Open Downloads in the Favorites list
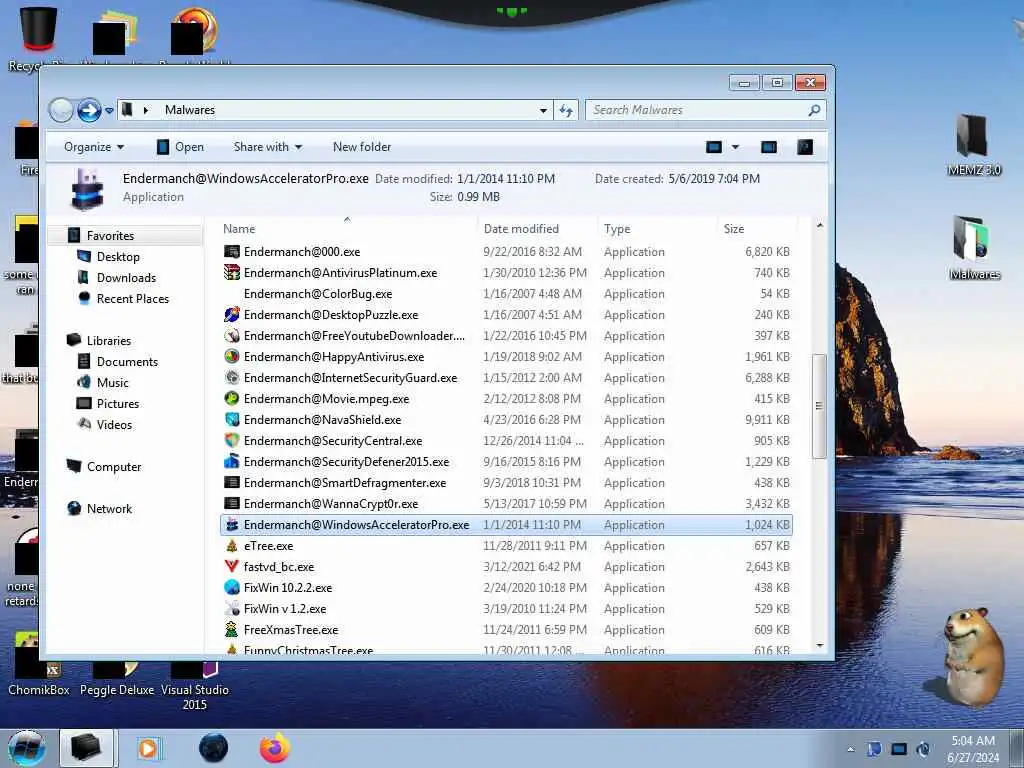Screen dimensions: 1024x768 coord(126,278)
